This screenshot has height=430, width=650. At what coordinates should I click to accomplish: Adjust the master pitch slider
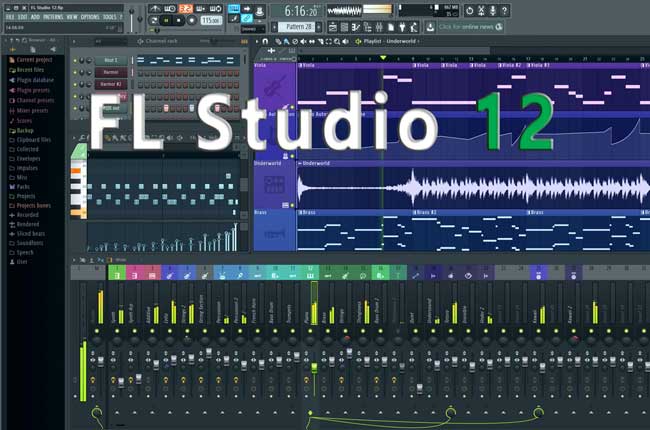[140, 19]
